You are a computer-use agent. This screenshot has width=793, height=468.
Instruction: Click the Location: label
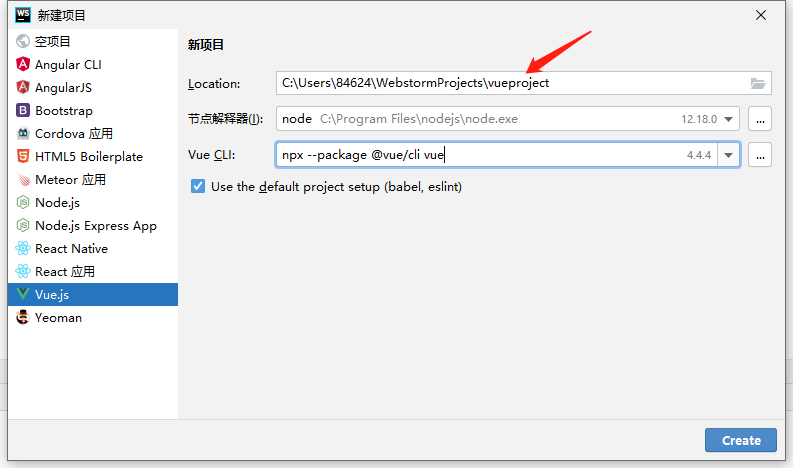click(214, 83)
